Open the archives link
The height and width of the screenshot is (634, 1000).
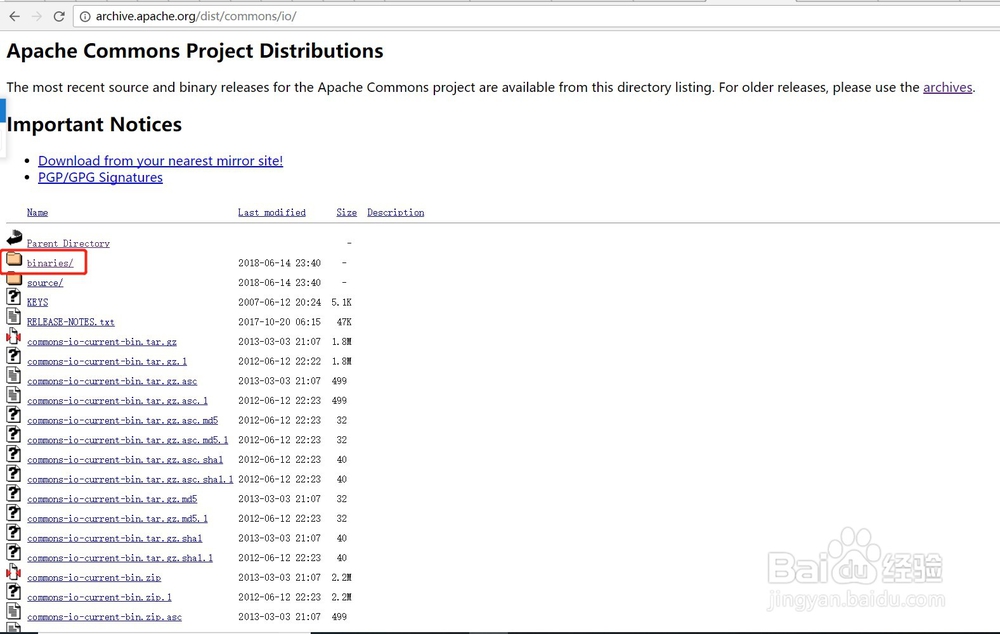click(948, 87)
